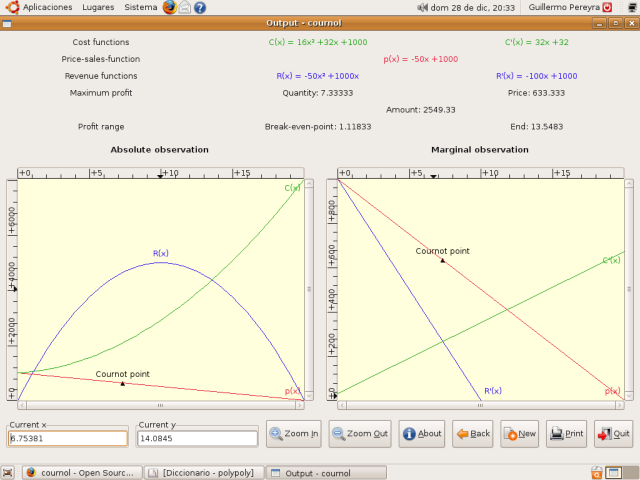This screenshot has height=480, width=640.
Task: Click the C'(x) label in marginal graph
Action: coord(611,260)
